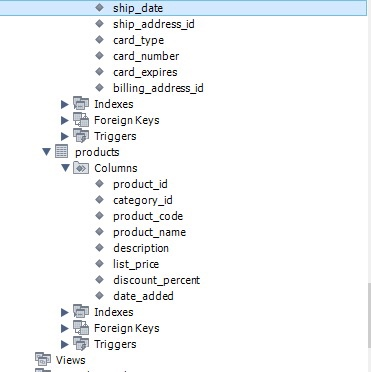Click the Indexes folder icon above products
371x372 pixels.
pos(81,104)
